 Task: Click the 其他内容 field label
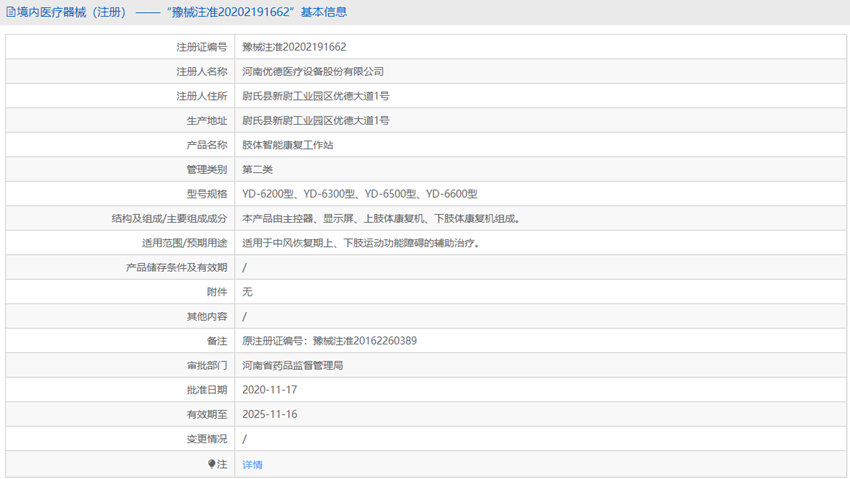click(x=207, y=316)
